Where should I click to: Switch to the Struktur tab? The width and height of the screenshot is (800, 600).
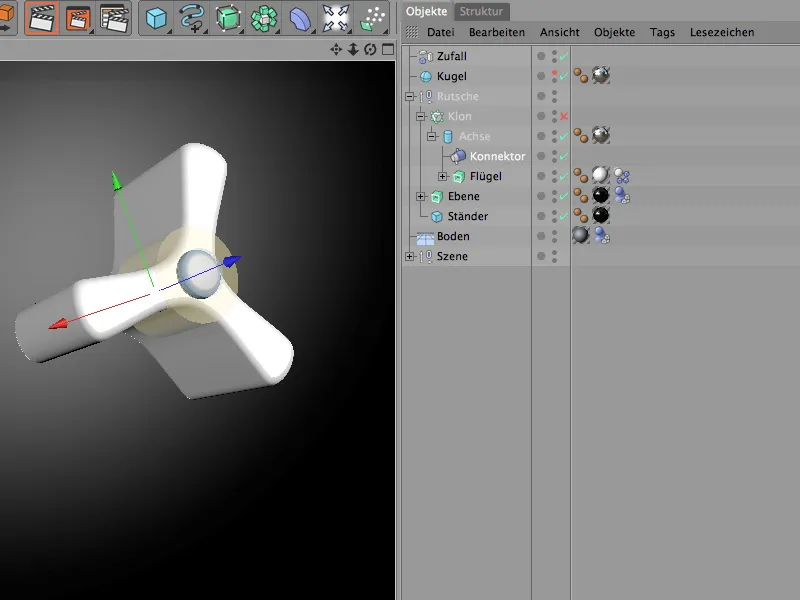click(x=482, y=12)
